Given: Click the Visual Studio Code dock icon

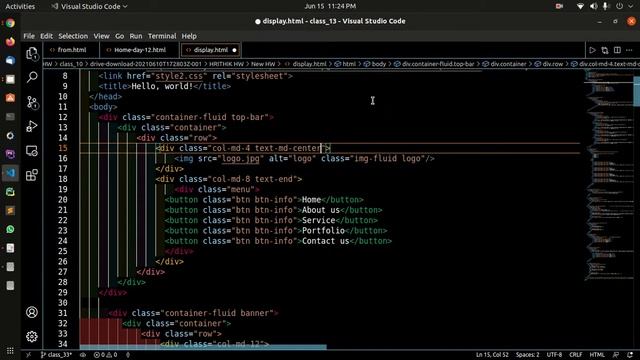Looking at the screenshot, I should coord(10,173).
